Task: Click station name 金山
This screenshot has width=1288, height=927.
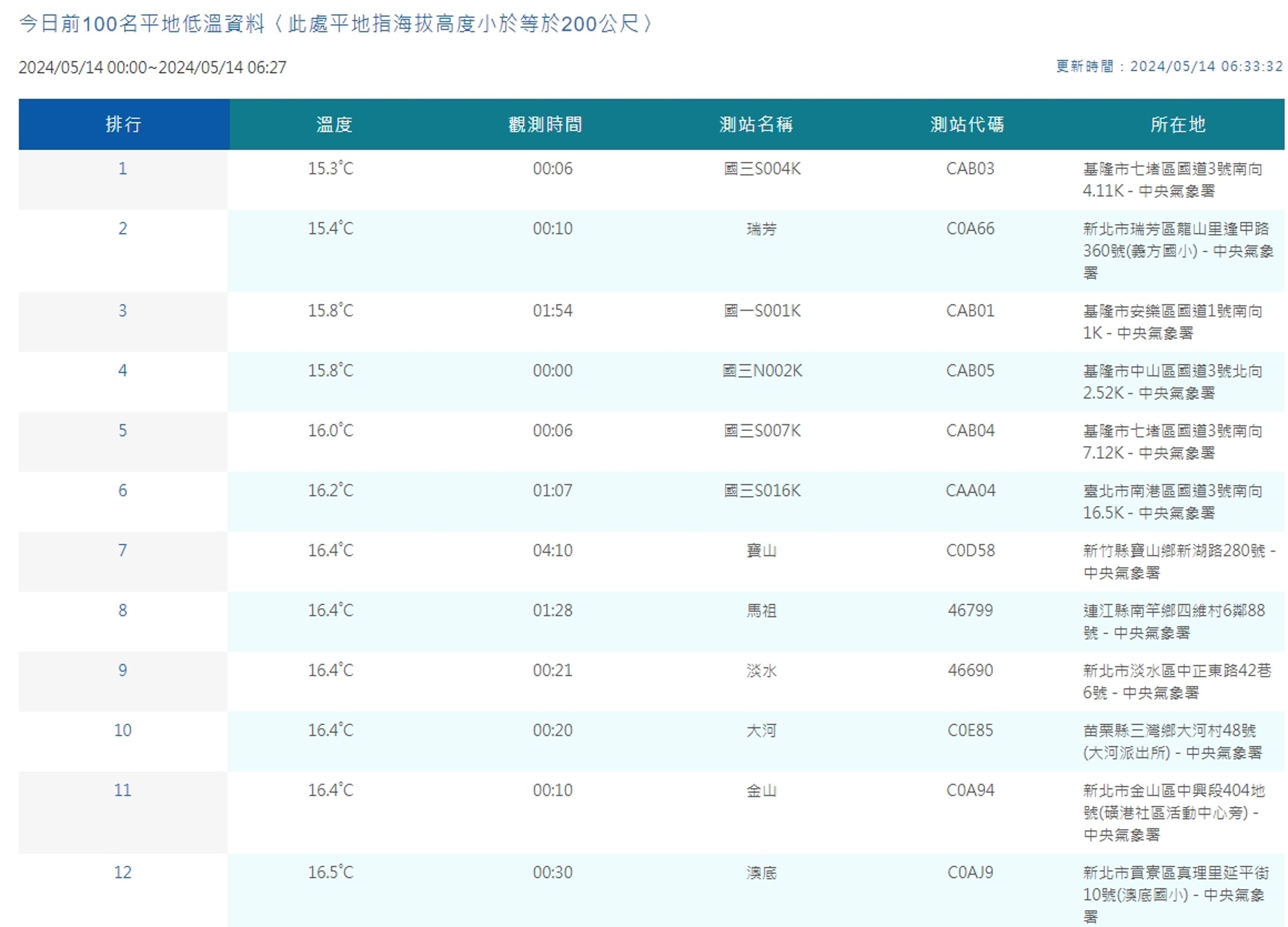Action: [762, 791]
